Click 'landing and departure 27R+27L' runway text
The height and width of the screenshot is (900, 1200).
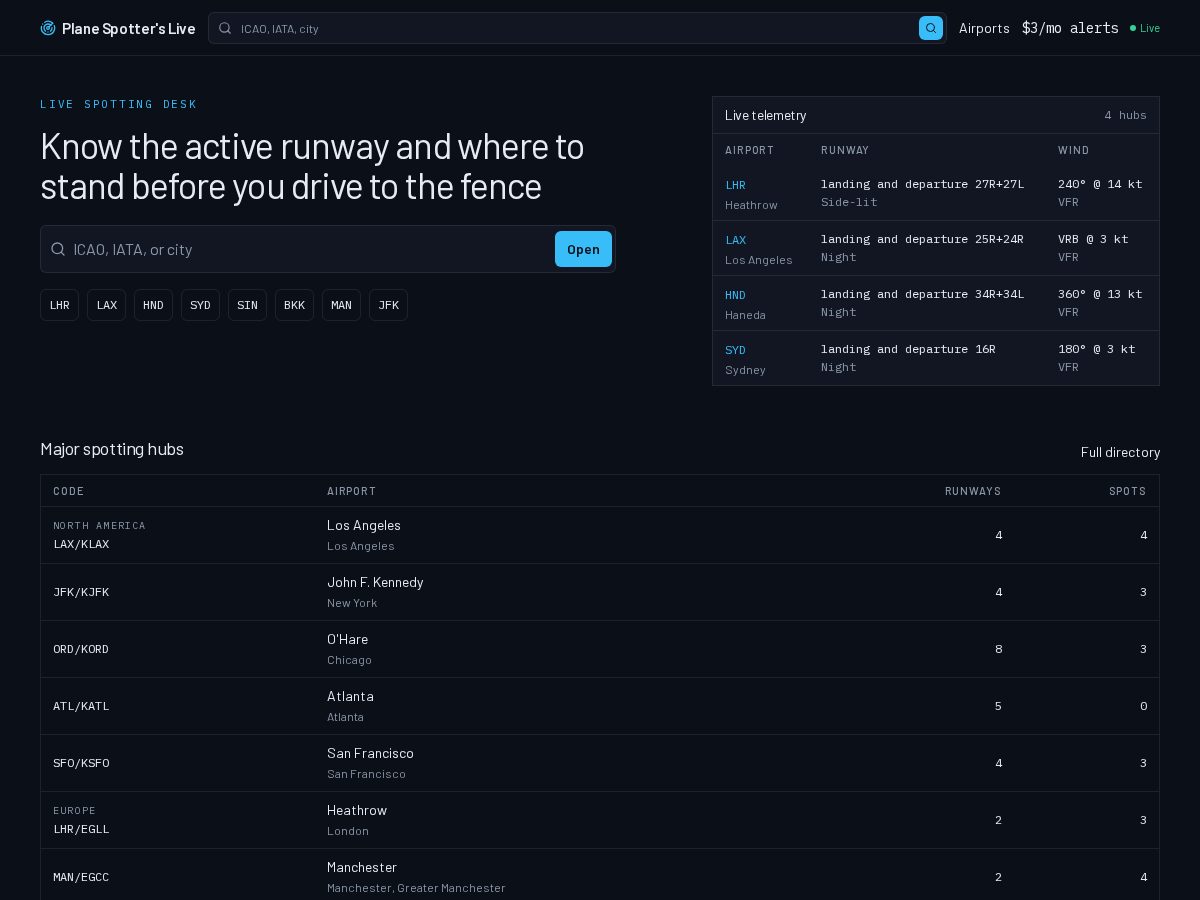tap(922, 184)
